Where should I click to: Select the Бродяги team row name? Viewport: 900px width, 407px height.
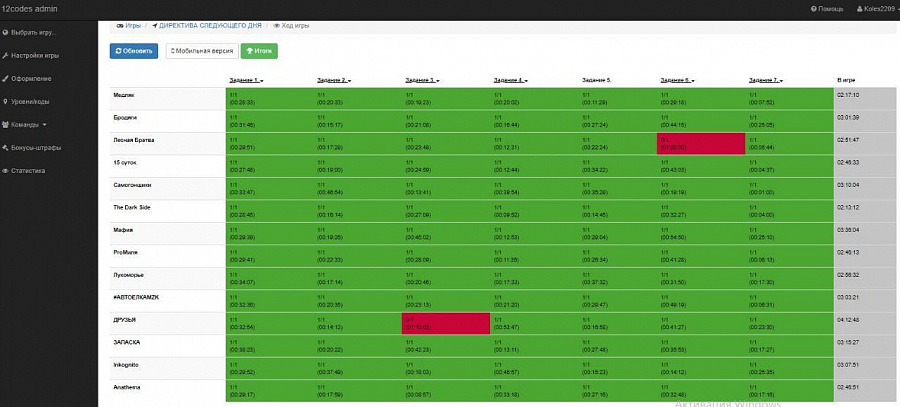click(125, 117)
